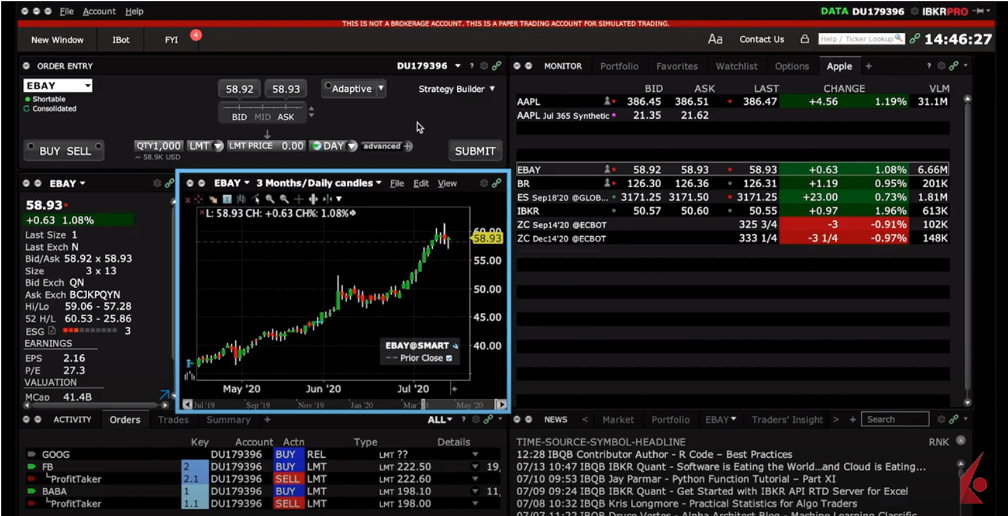1008x516 pixels.
Task: Select the BUY radio option
Action: [49, 151]
